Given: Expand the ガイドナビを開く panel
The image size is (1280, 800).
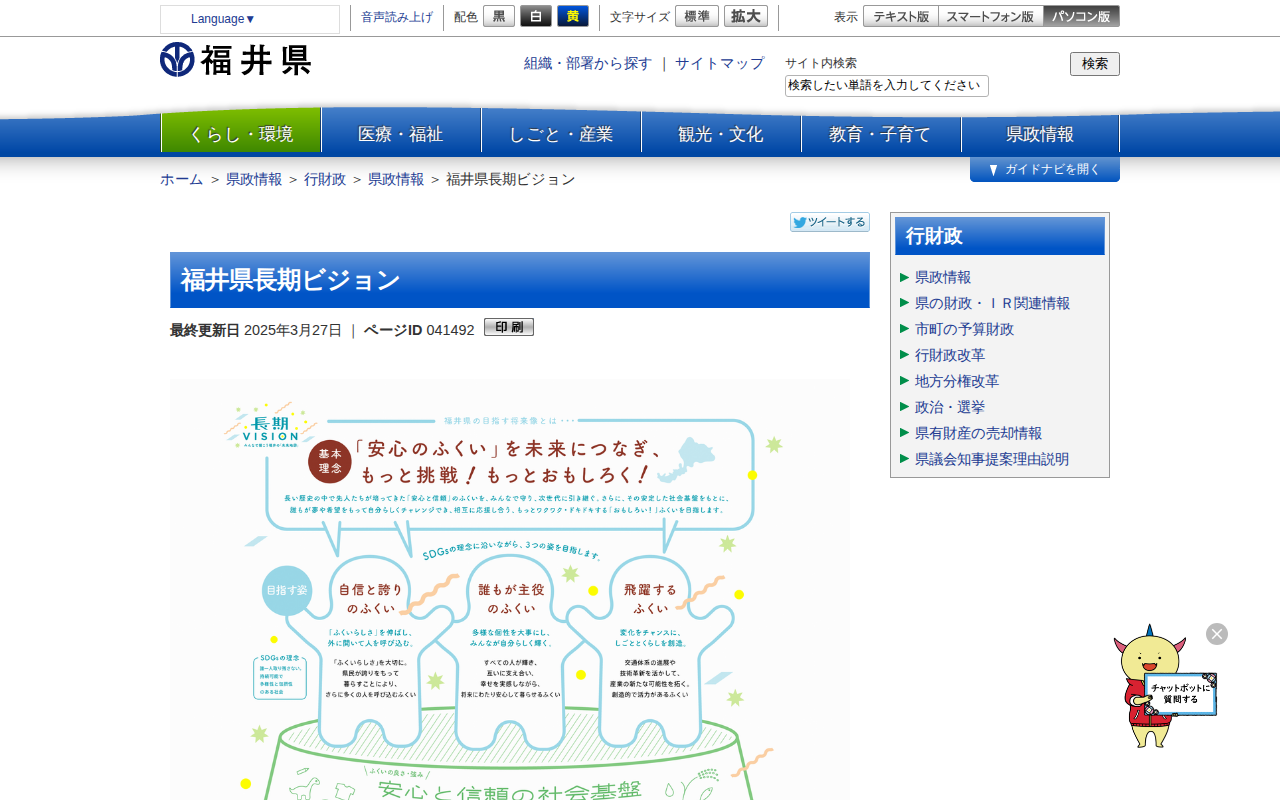Looking at the screenshot, I should point(1045,169).
